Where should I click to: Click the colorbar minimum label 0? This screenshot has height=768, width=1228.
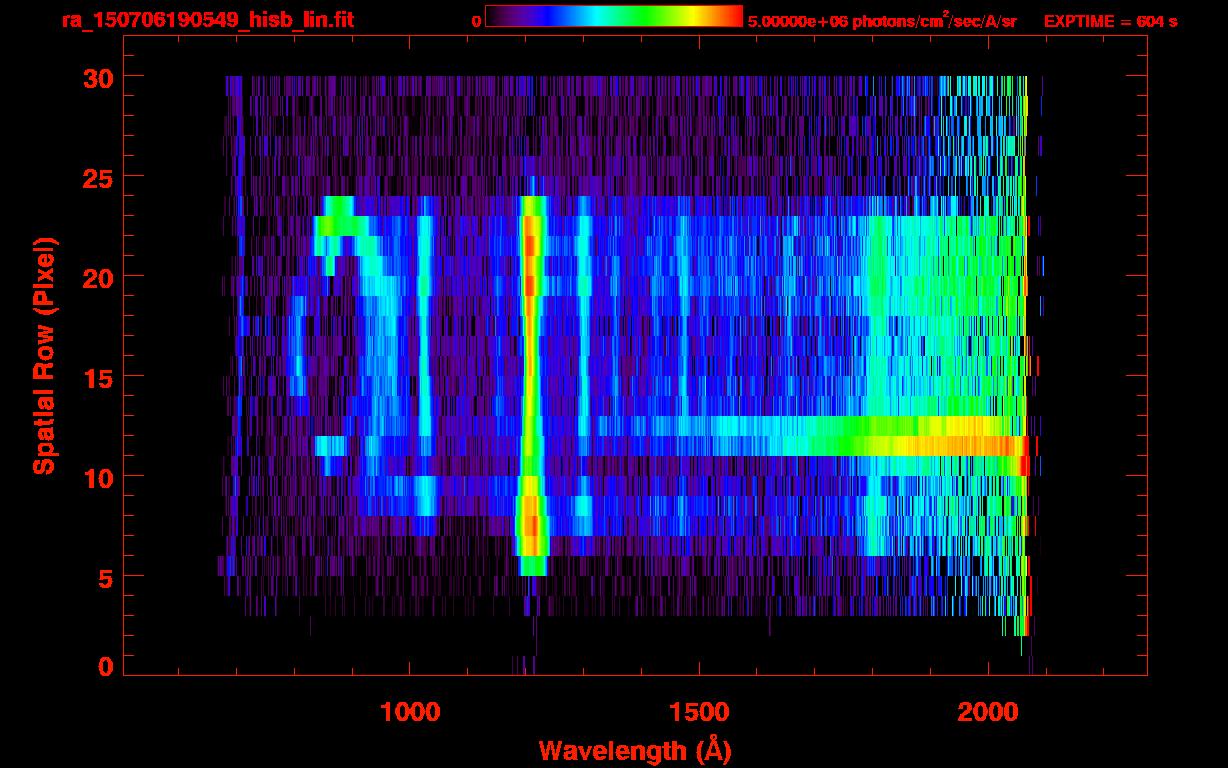476,21
